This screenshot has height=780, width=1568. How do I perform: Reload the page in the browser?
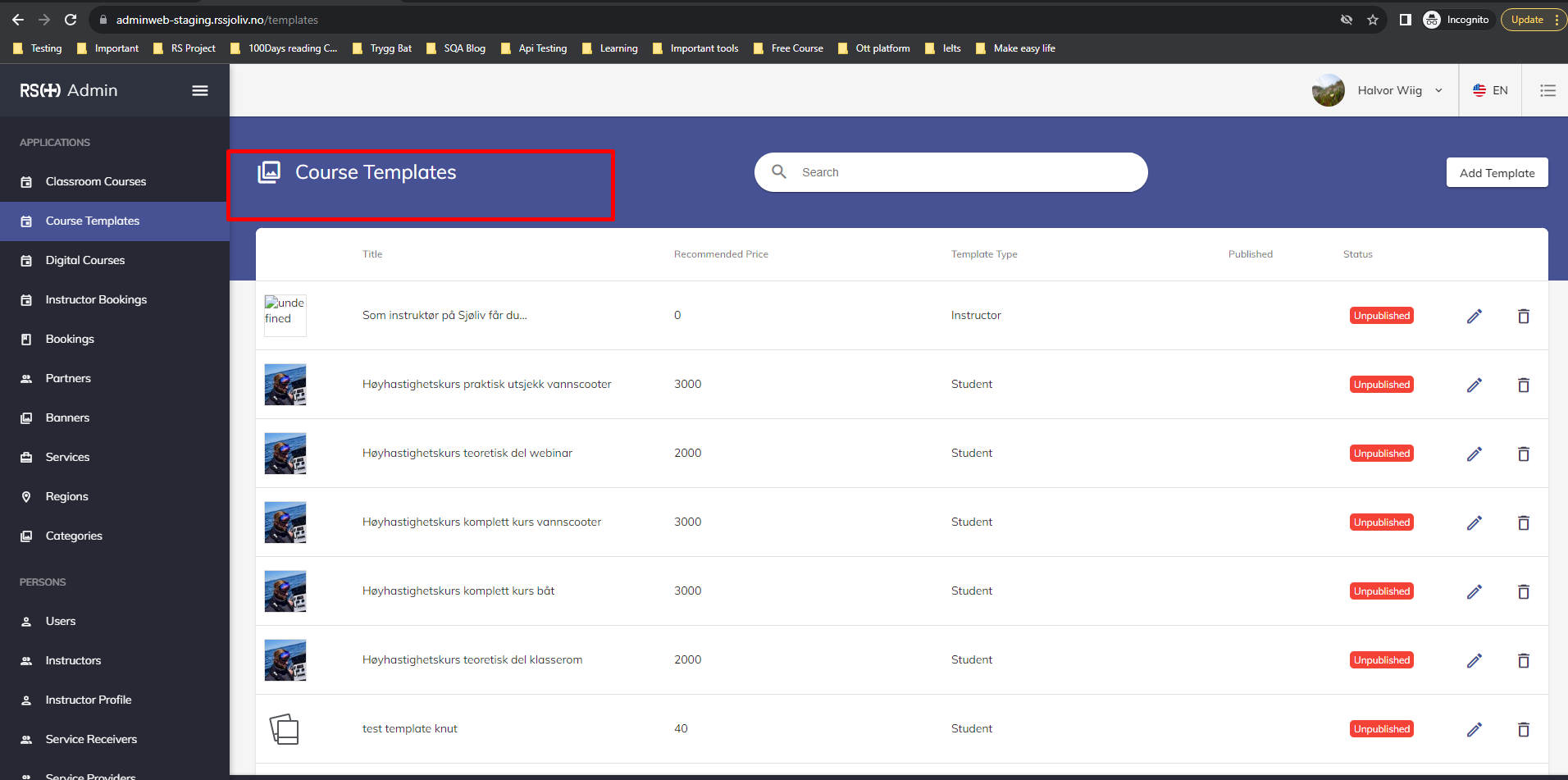(x=71, y=20)
